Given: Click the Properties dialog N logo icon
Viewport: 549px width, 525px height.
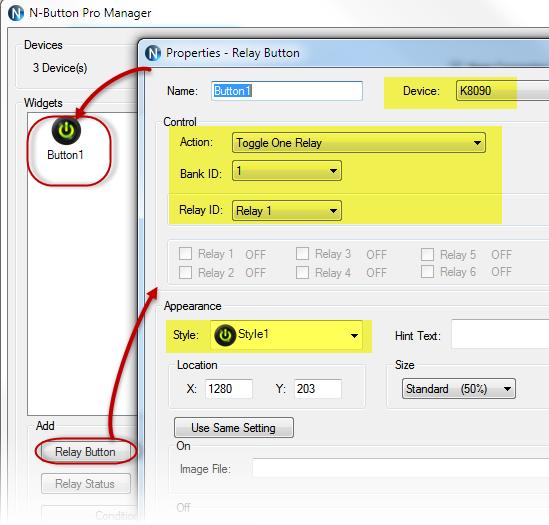Looking at the screenshot, I should point(153,53).
